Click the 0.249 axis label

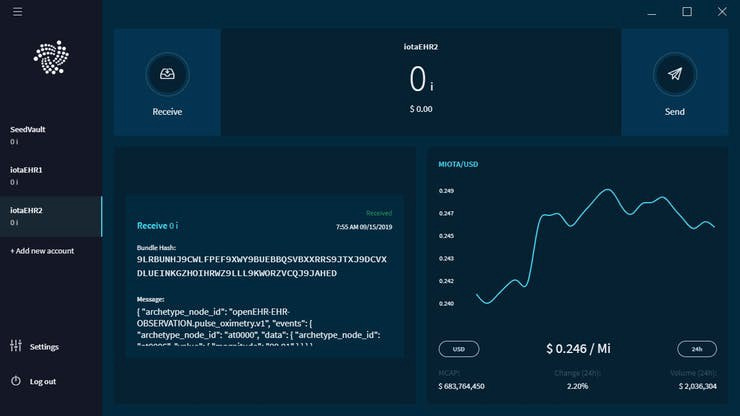coord(446,191)
